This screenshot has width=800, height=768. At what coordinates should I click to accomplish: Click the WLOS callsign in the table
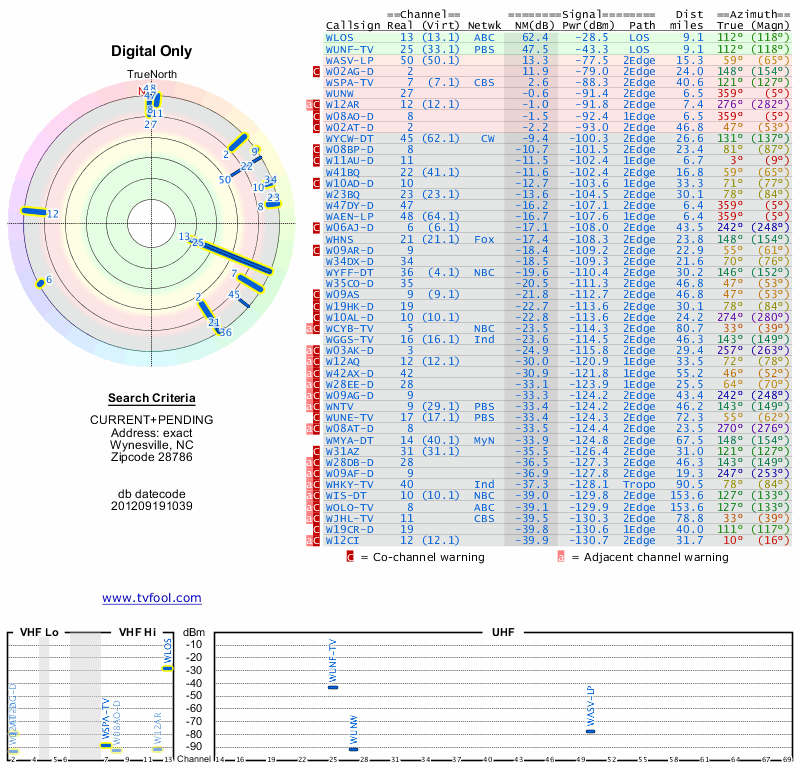340,37
